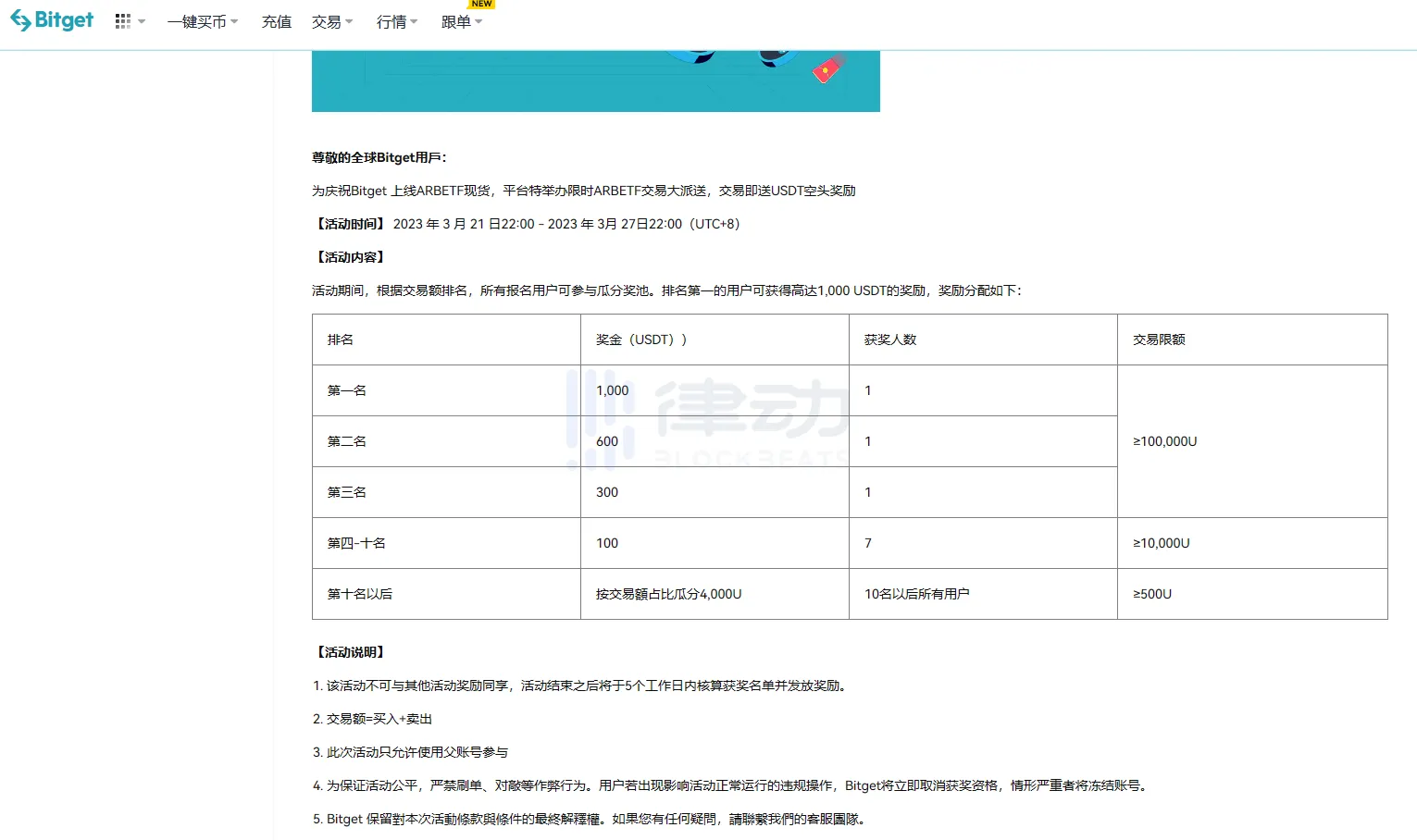The image size is (1417, 840).
Task: Click the red envelope in the banner
Action: coord(827,69)
